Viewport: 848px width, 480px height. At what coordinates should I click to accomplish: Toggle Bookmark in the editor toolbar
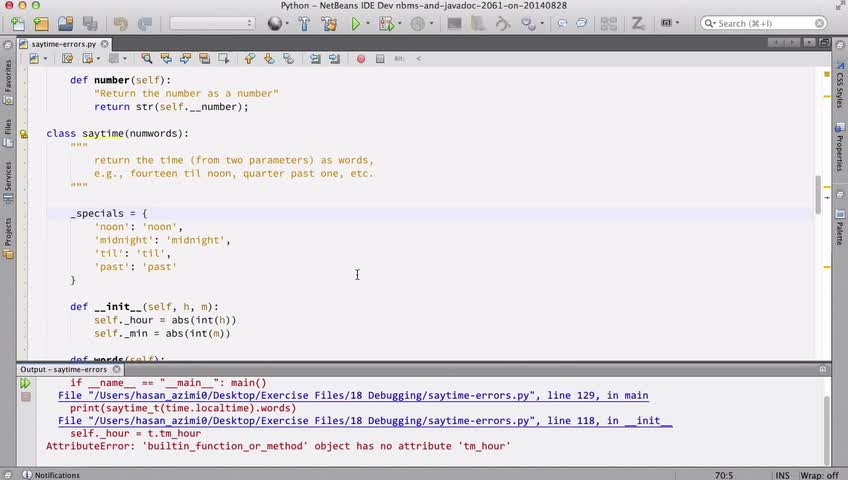point(288,58)
